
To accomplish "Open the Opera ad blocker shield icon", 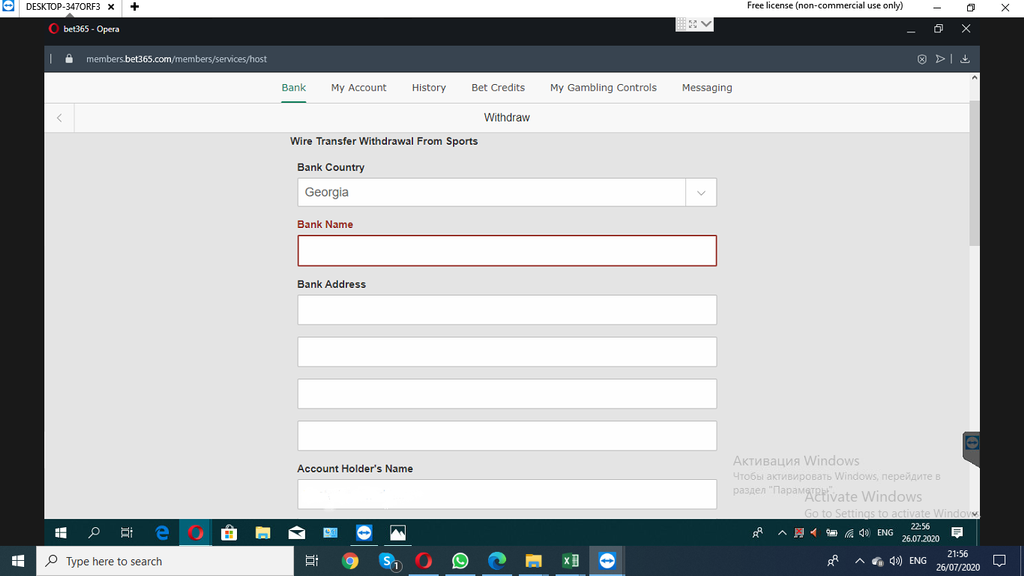I will 921,59.
